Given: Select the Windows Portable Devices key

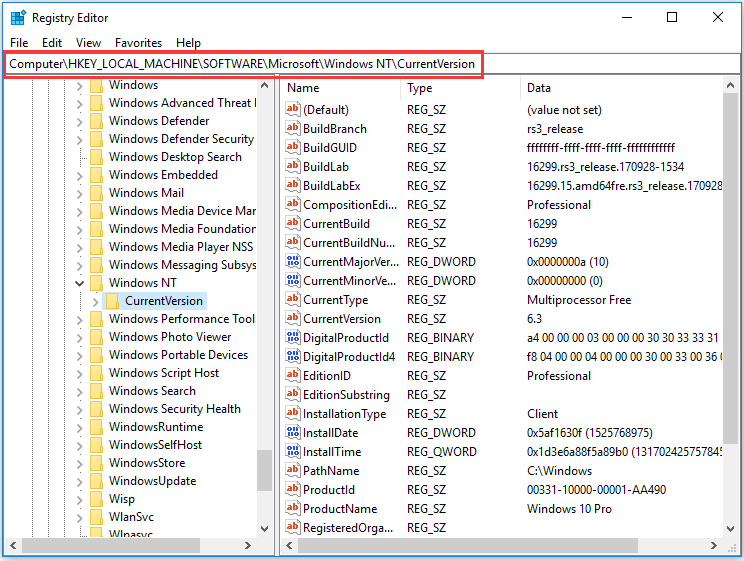Looking at the screenshot, I should 178,355.
